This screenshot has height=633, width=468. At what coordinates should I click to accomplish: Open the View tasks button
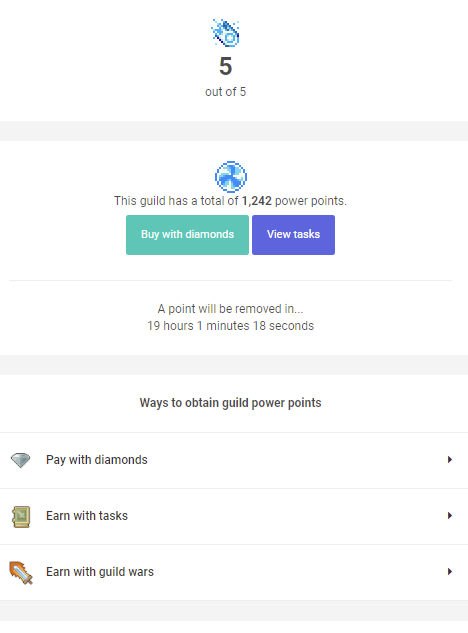pyautogui.click(x=294, y=235)
